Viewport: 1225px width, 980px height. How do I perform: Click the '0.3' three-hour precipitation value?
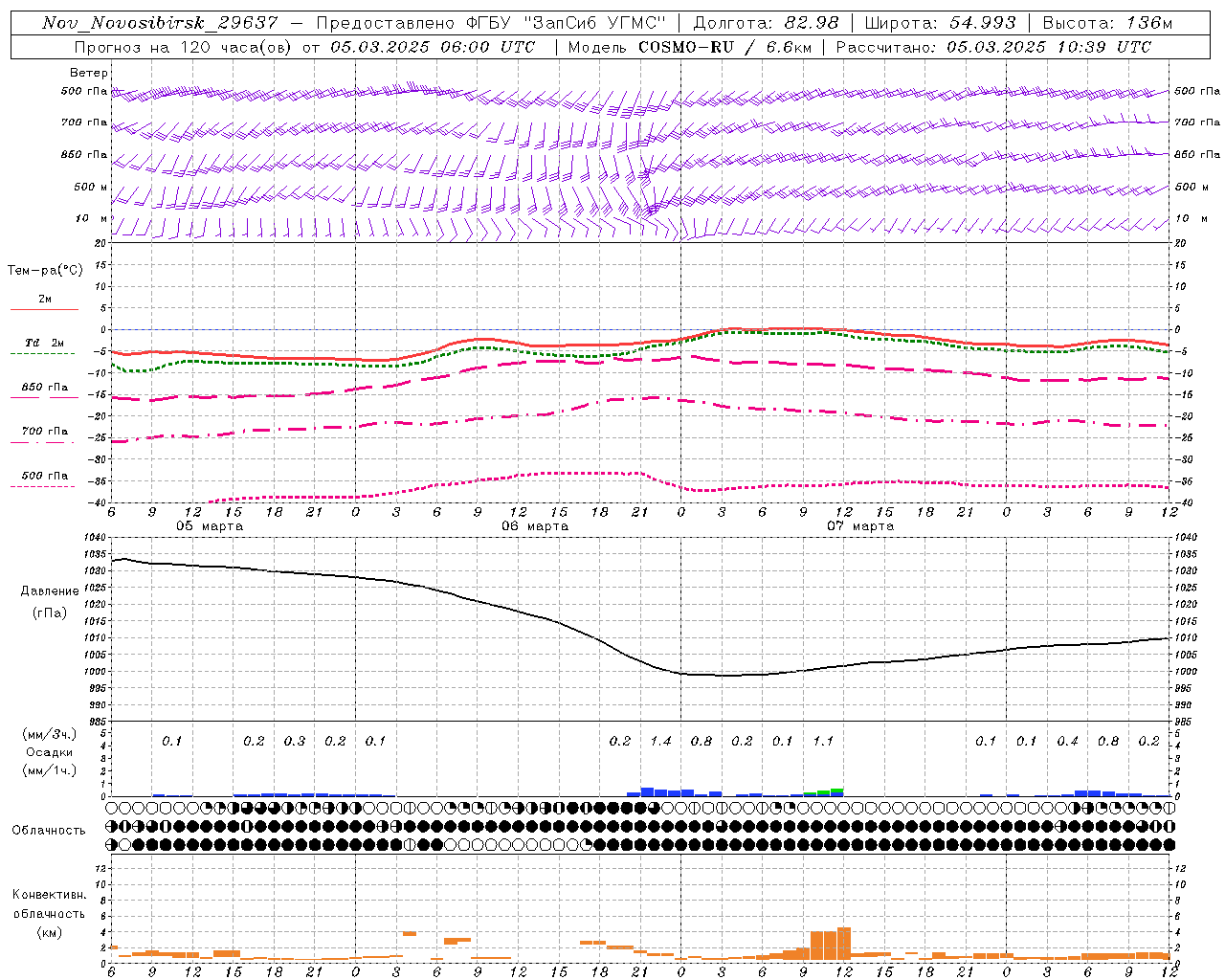295,741
